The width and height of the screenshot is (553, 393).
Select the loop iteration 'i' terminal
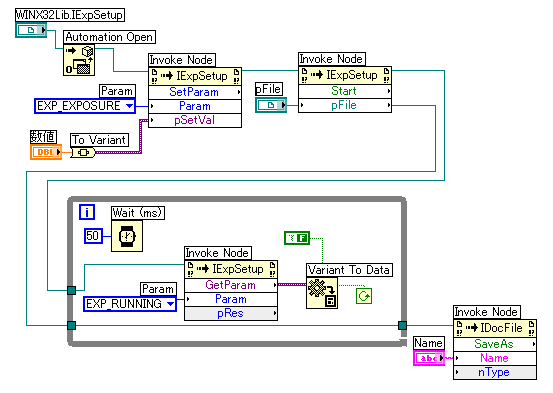tap(87, 212)
